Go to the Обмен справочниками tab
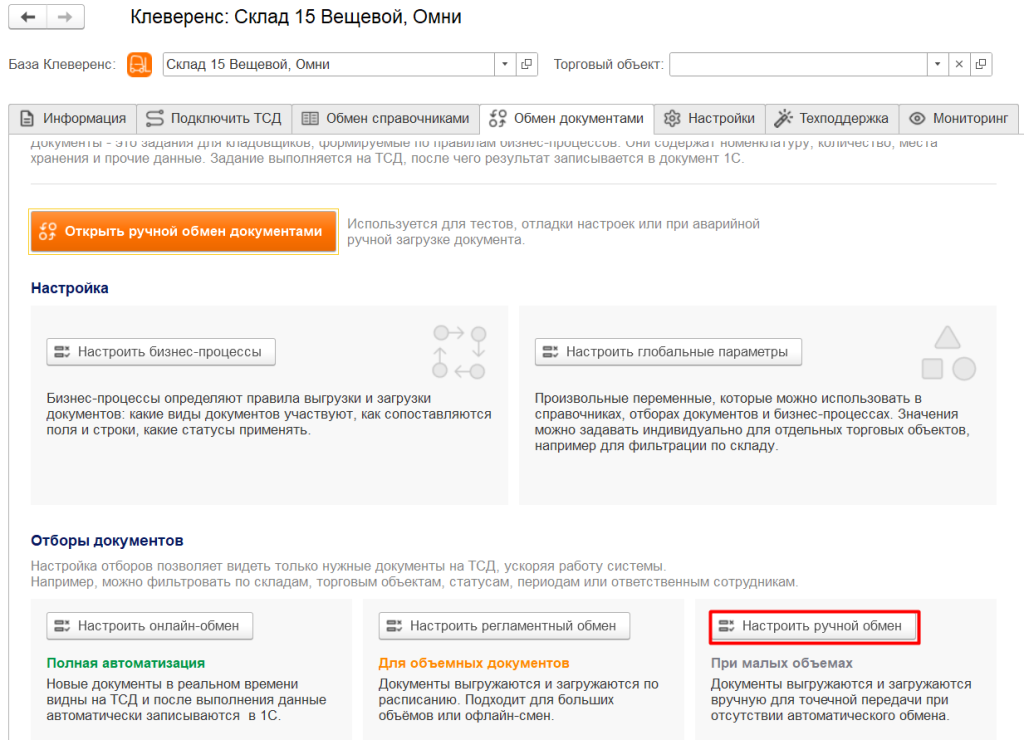 coord(385,118)
